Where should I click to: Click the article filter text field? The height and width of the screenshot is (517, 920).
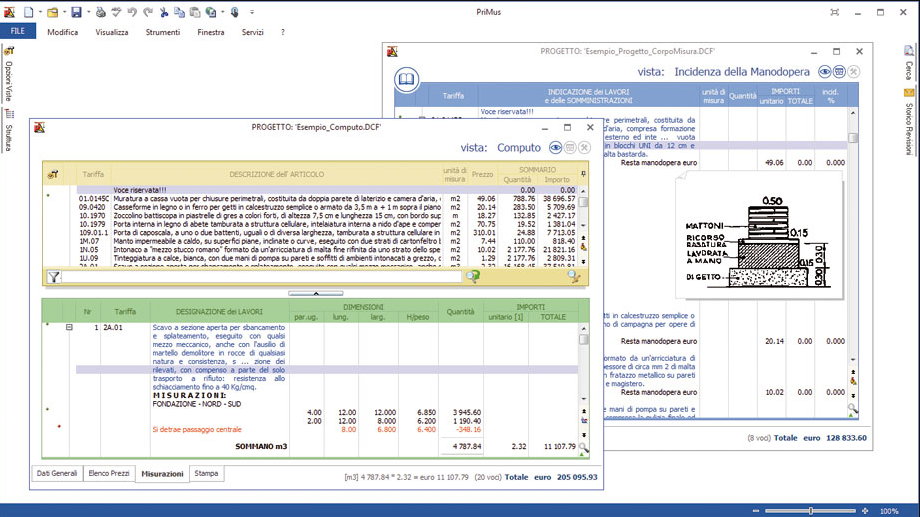(260, 277)
